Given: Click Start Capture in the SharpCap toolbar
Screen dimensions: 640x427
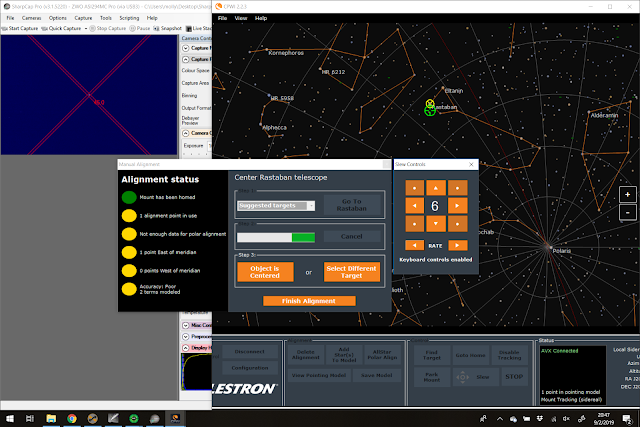Looking at the screenshot, I should [x=20, y=28].
